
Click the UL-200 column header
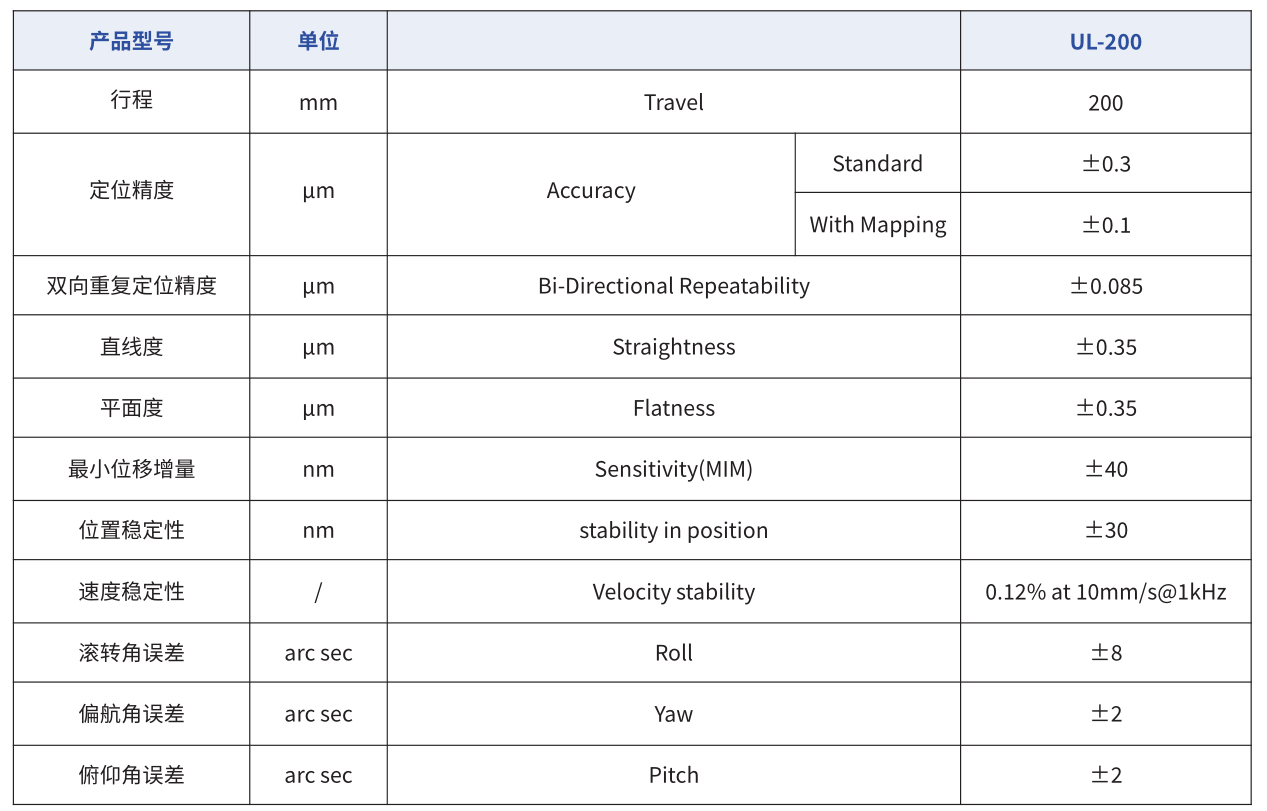tap(1105, 41)
